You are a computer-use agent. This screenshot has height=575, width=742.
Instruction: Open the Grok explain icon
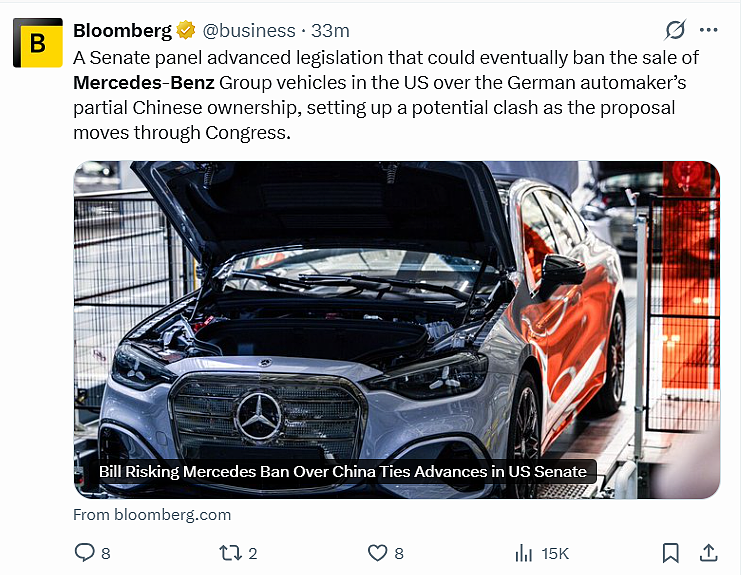[x=675, y=30]
